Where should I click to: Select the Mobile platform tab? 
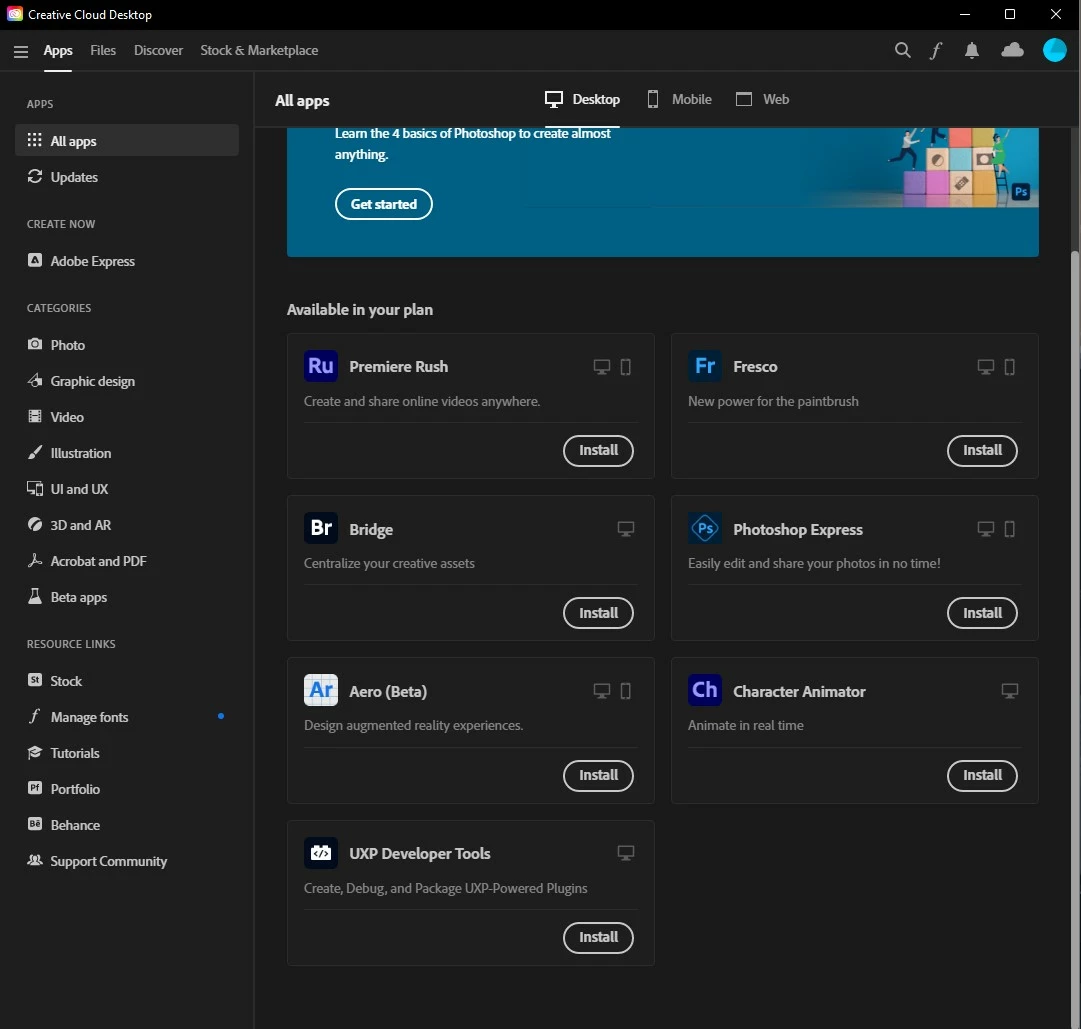680,99
